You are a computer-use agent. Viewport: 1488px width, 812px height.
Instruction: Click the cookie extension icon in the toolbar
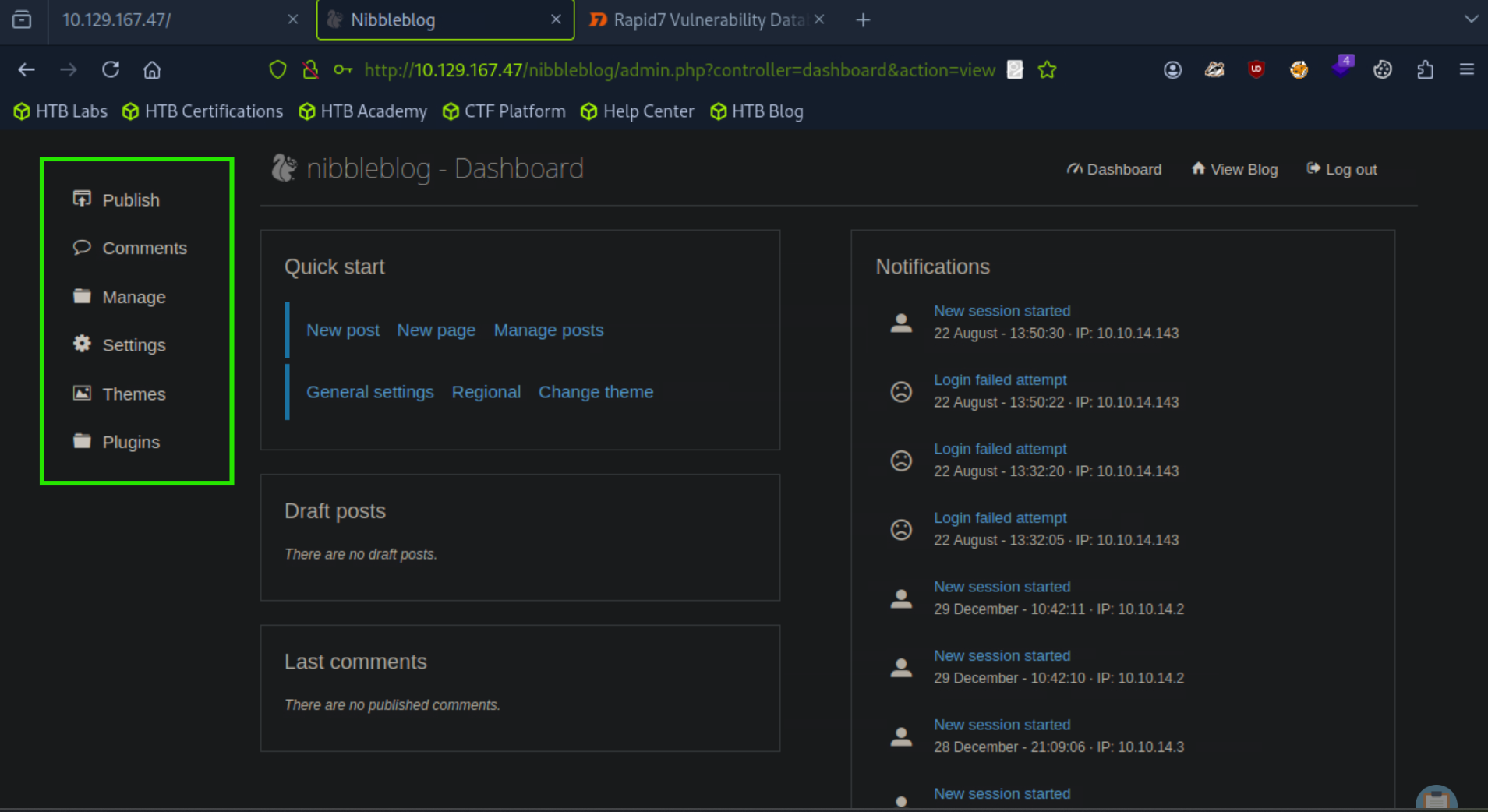click(x=1383, y=69)
